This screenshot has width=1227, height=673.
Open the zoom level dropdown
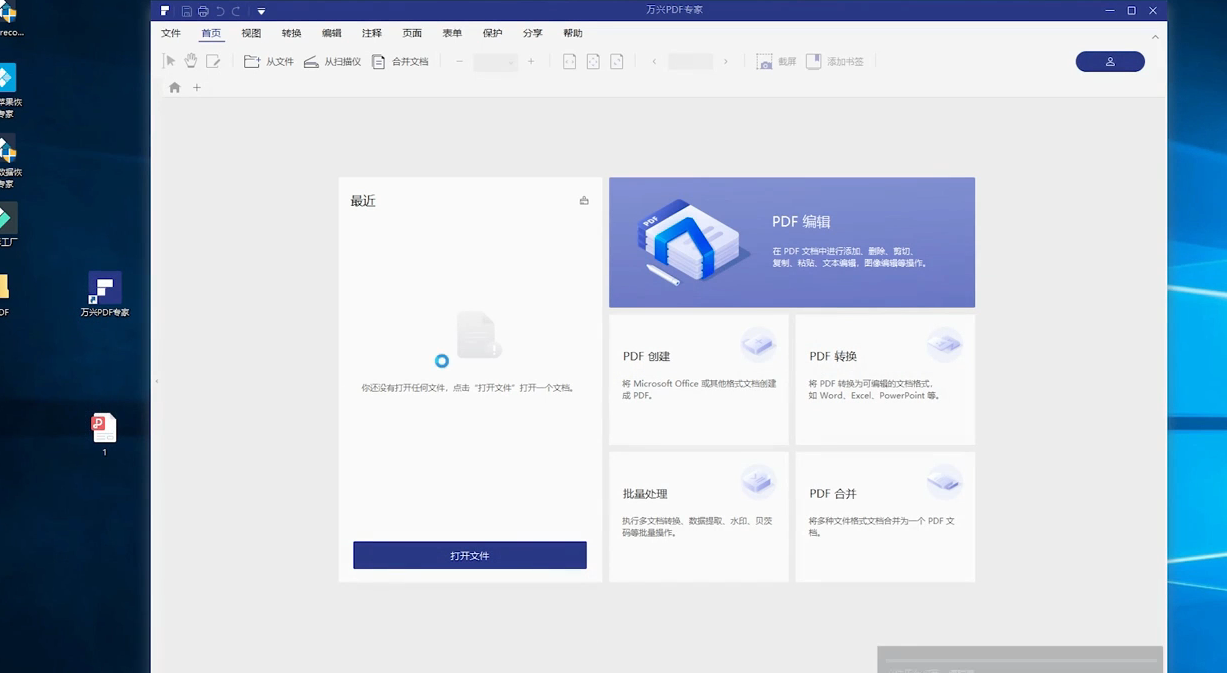click(496, 62)
